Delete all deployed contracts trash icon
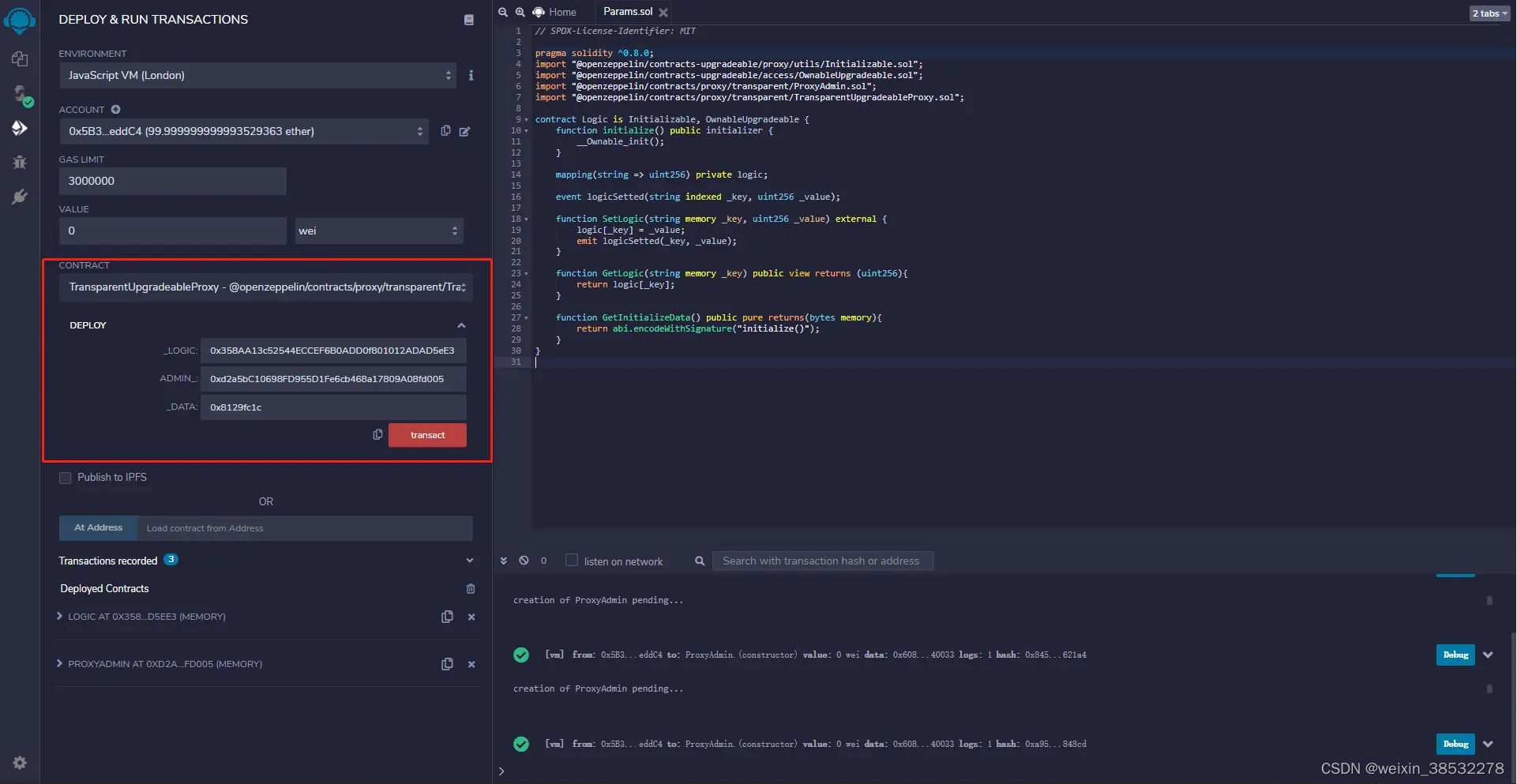 click(x=471, y=589)
